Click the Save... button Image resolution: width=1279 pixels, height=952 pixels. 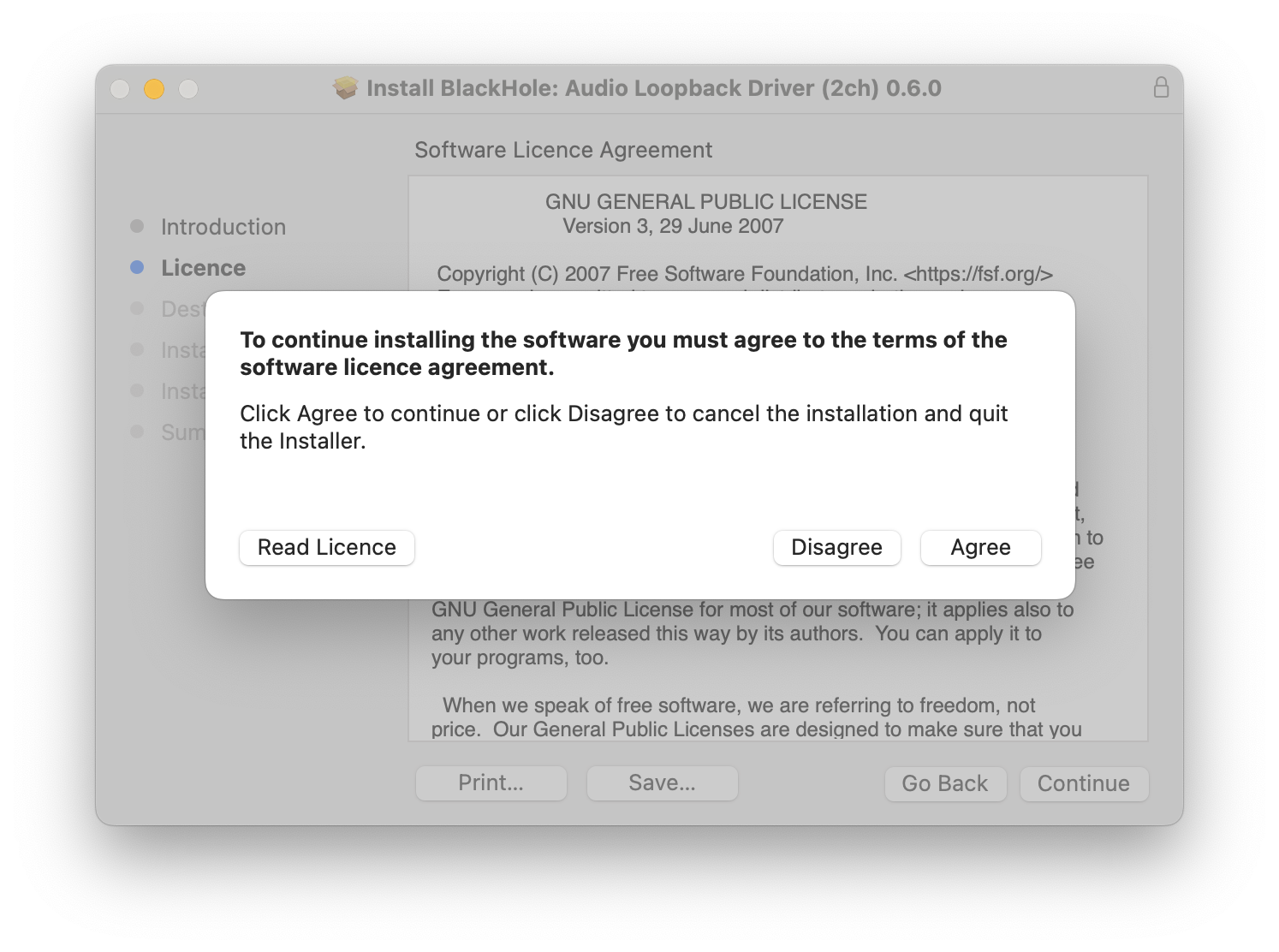pyautogui.click(x=663, y=783)
